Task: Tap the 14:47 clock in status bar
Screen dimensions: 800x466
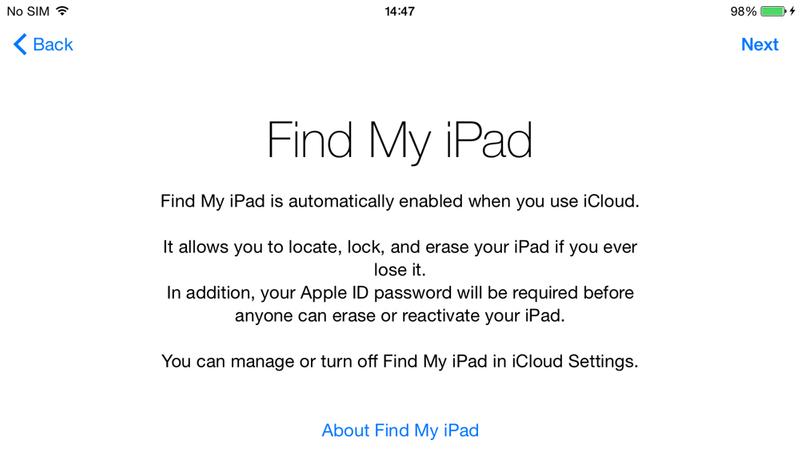Action: (399, 11)
